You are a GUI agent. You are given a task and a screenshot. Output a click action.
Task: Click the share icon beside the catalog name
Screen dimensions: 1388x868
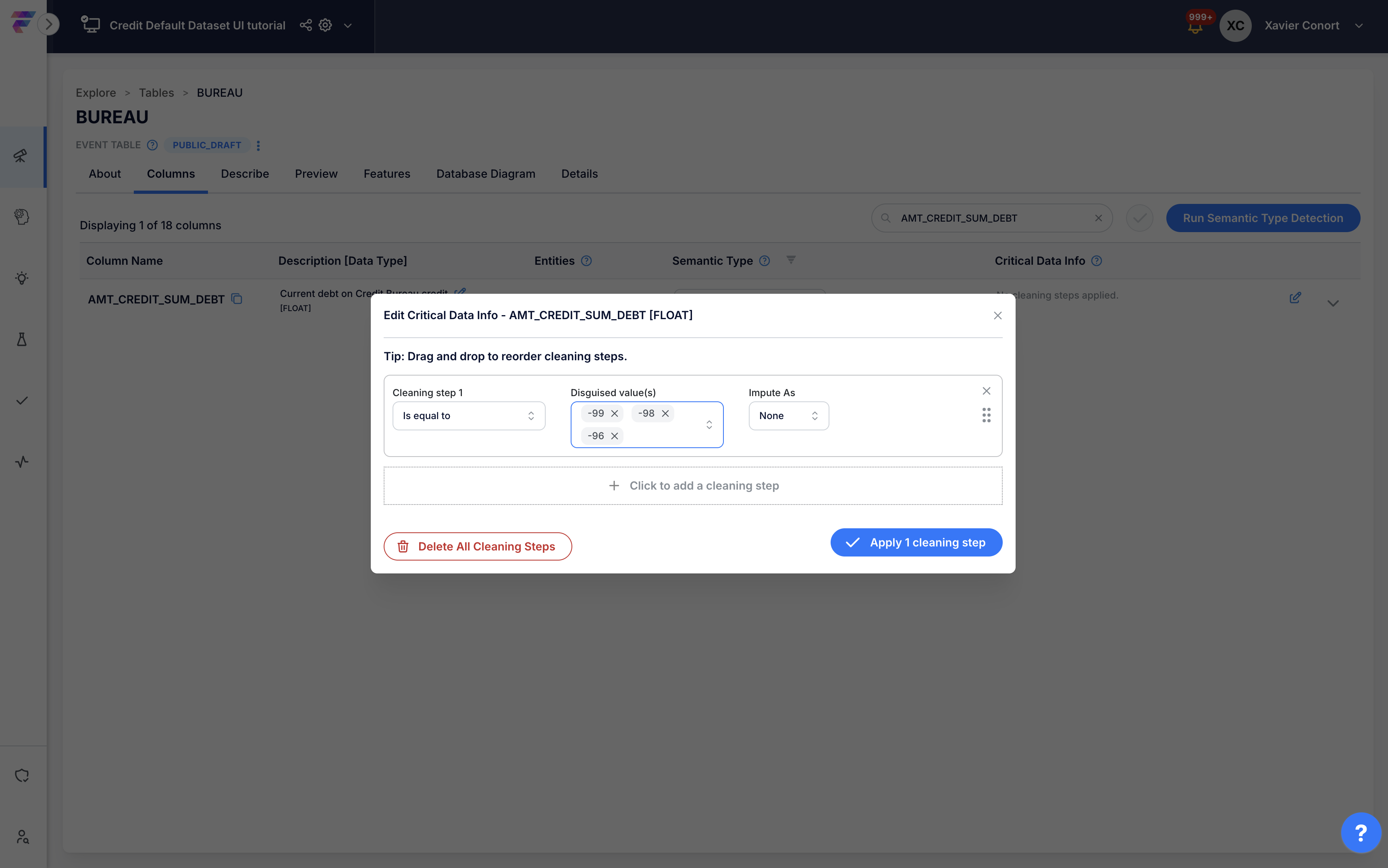click(306, 25)
